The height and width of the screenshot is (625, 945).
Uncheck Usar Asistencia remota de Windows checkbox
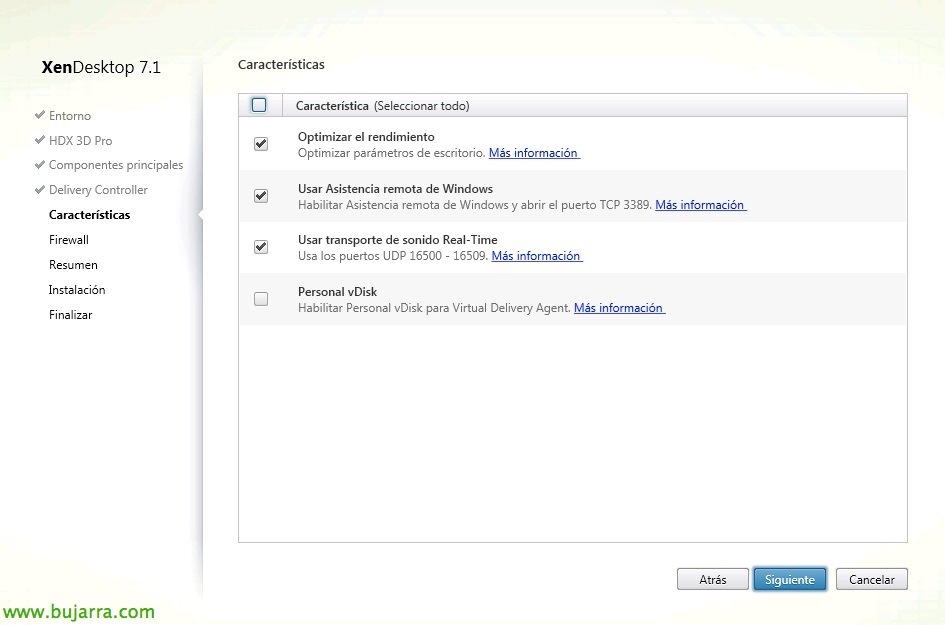(261, 196)
